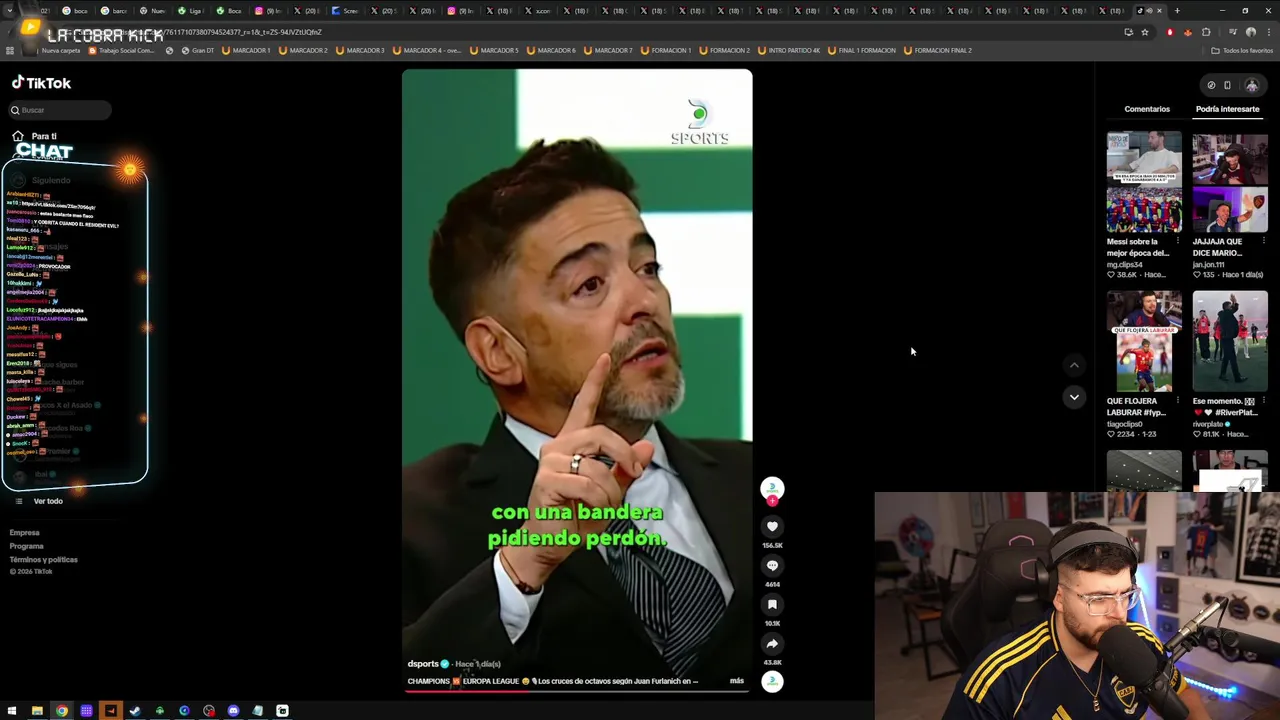
Task: Open the JAJJAJA QUE DICE MARIO thumbnail
Action: 1230,182
